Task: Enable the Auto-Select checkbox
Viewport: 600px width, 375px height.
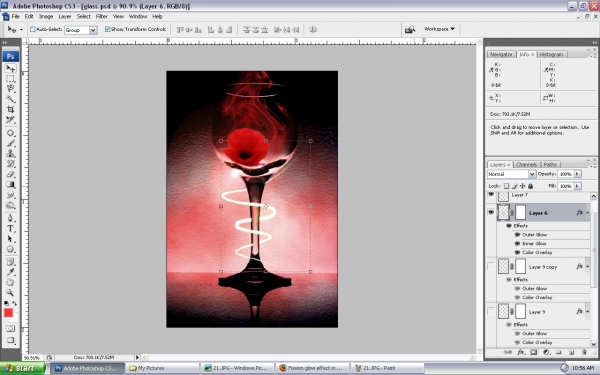Action: tap(33, 29)
